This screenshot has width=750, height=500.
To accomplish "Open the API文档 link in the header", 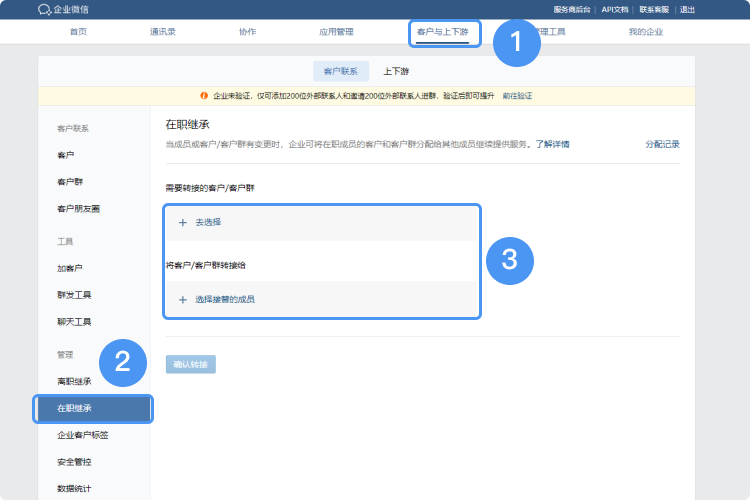I will tap(615, 9).
